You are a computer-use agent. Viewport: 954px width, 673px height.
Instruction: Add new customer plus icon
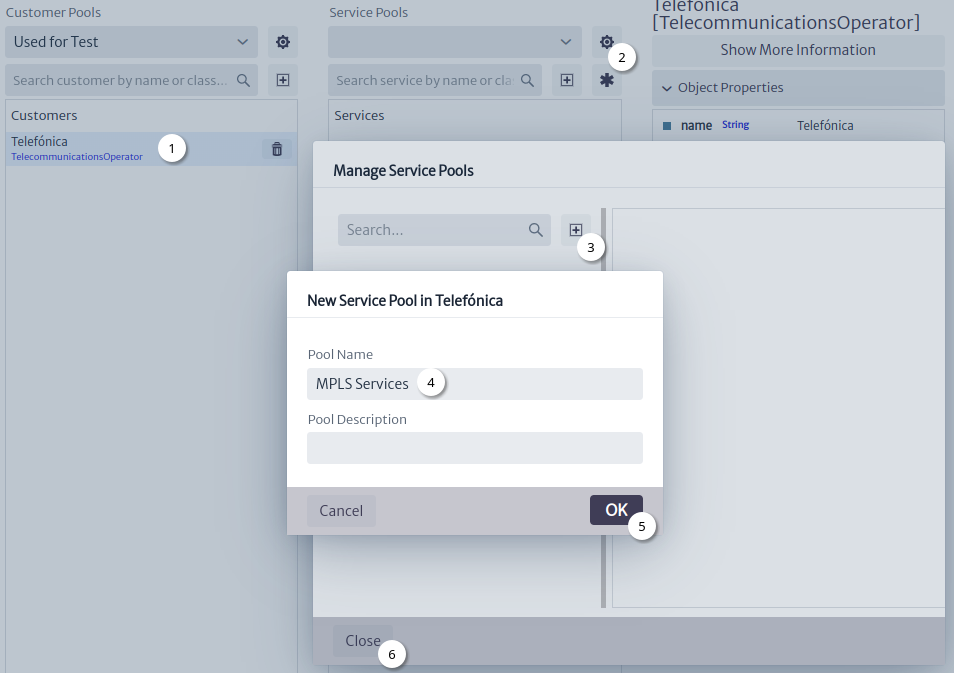click(x=283, y=80)
